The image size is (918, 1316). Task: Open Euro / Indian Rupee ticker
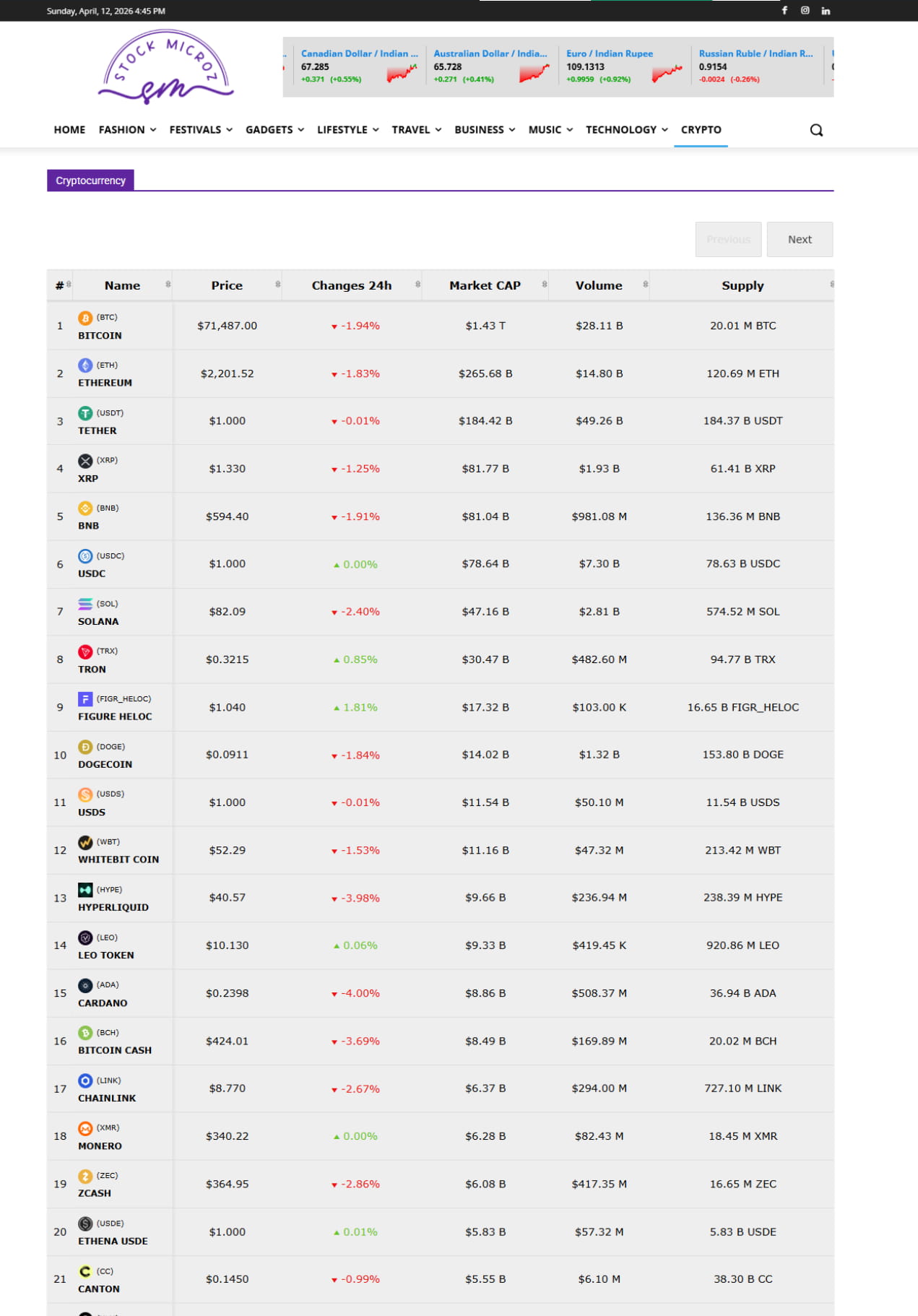[625, 66]
